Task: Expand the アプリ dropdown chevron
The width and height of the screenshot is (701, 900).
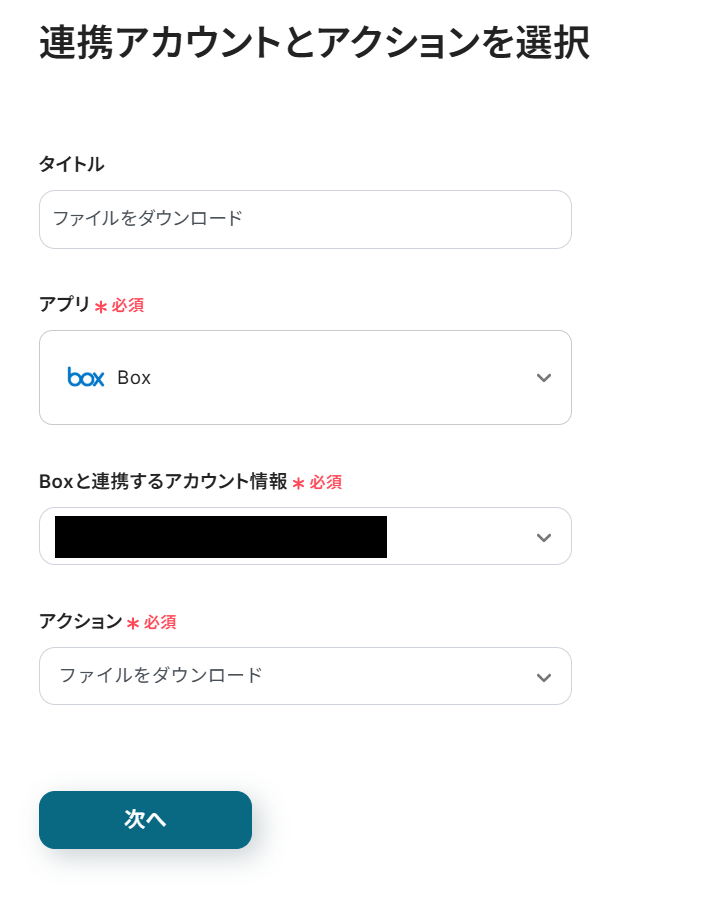Action: 543,378
